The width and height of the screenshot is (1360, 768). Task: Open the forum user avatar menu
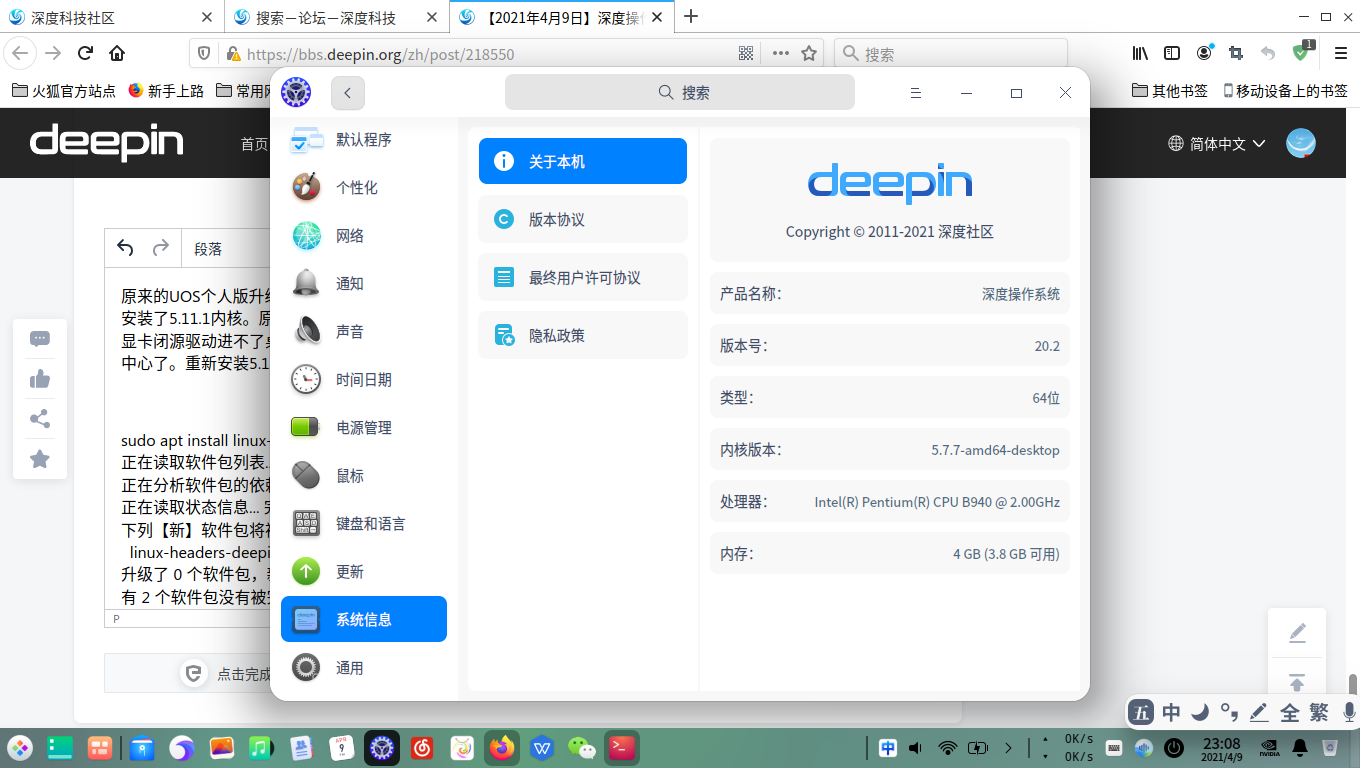pyautogui.click(x=1301, y=144)
